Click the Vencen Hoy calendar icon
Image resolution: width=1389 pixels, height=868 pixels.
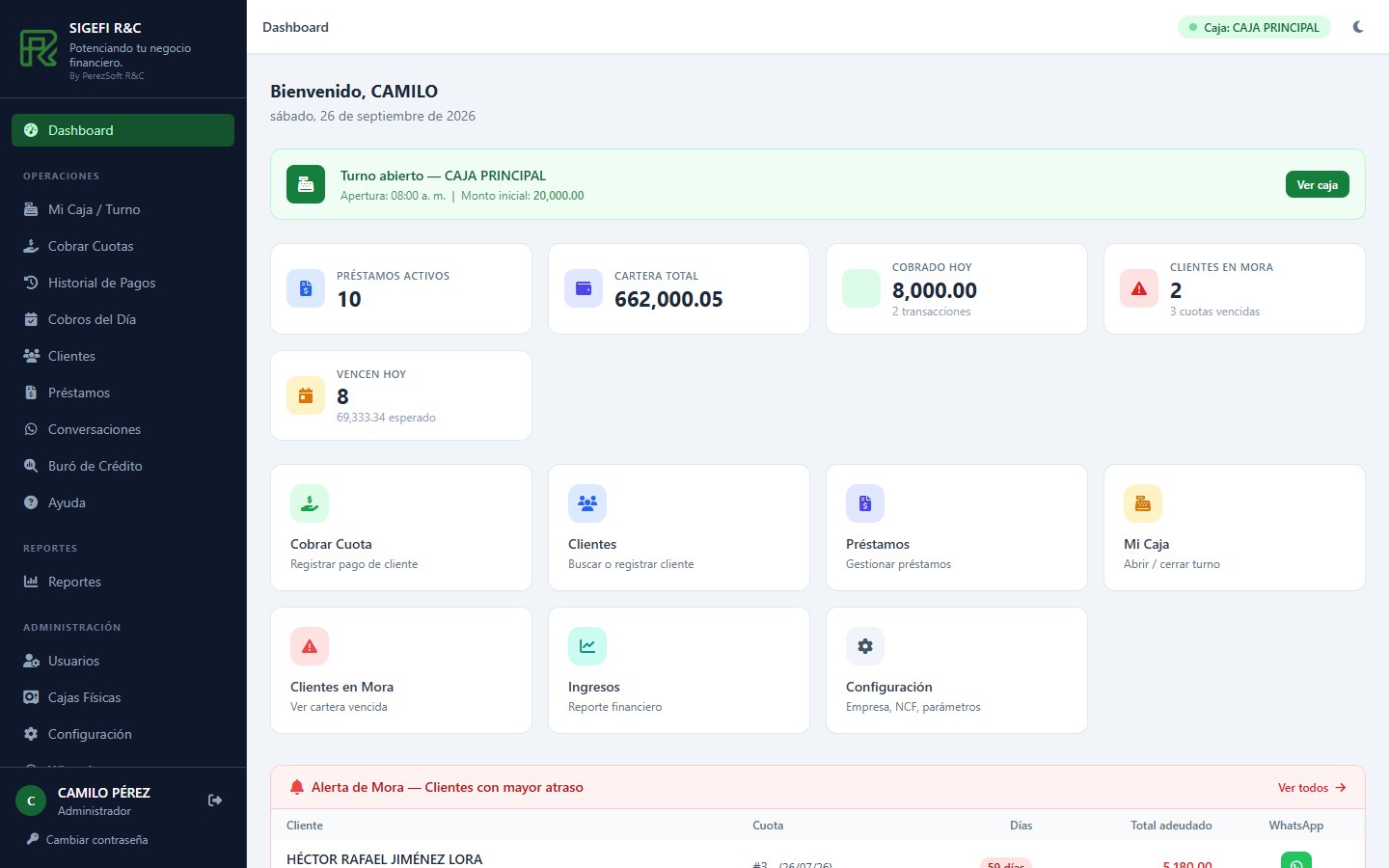pos(306,395)
